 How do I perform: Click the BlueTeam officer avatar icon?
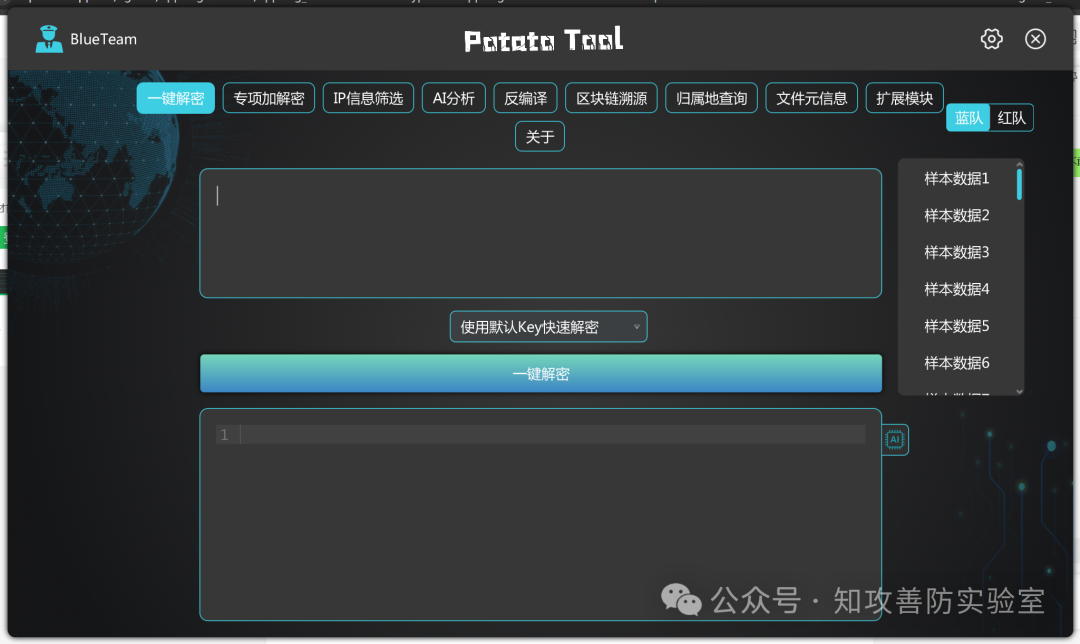click(x=49, y=39)
